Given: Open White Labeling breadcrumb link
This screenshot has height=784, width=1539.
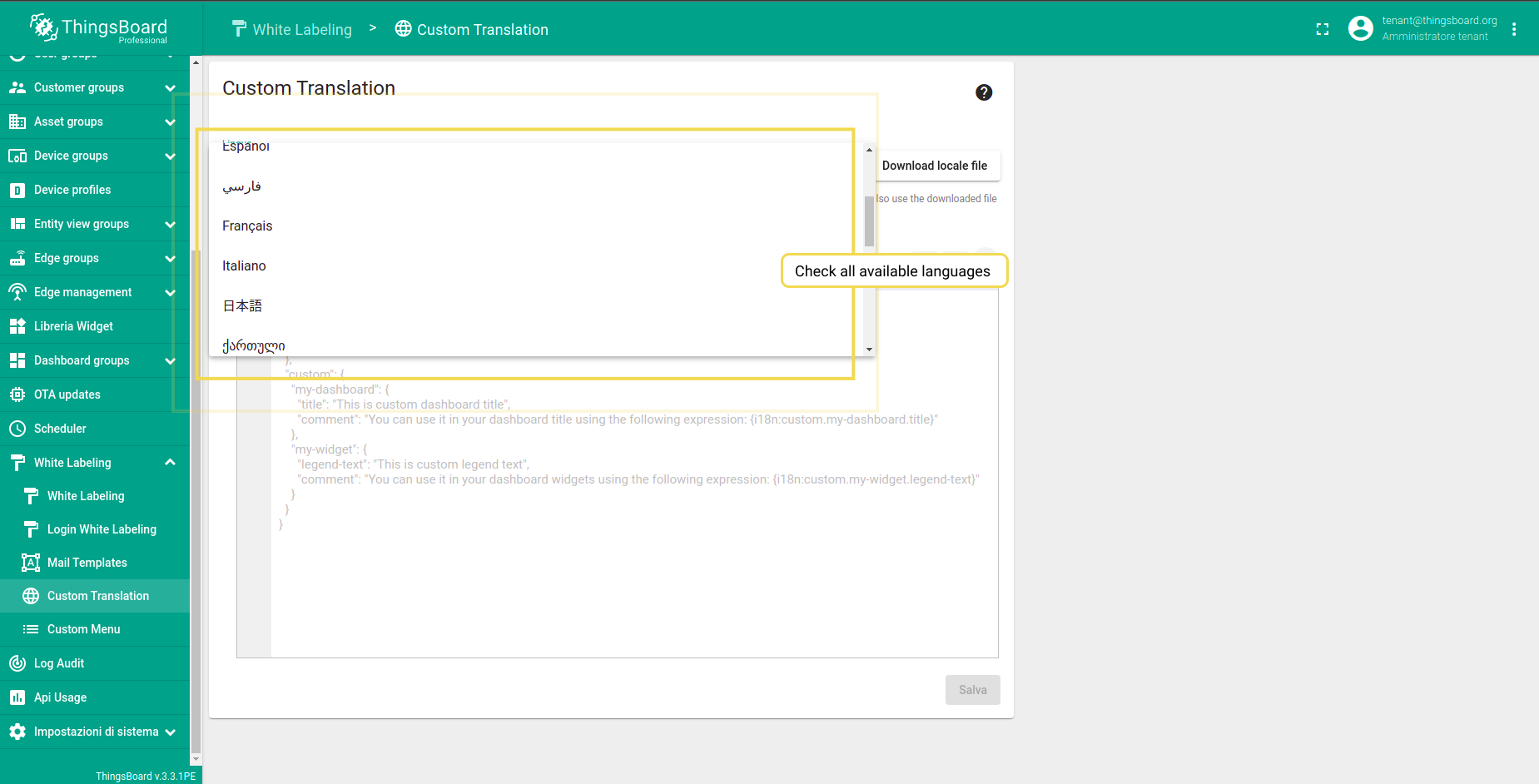Looking at the screenshot, I should (292, 29).
